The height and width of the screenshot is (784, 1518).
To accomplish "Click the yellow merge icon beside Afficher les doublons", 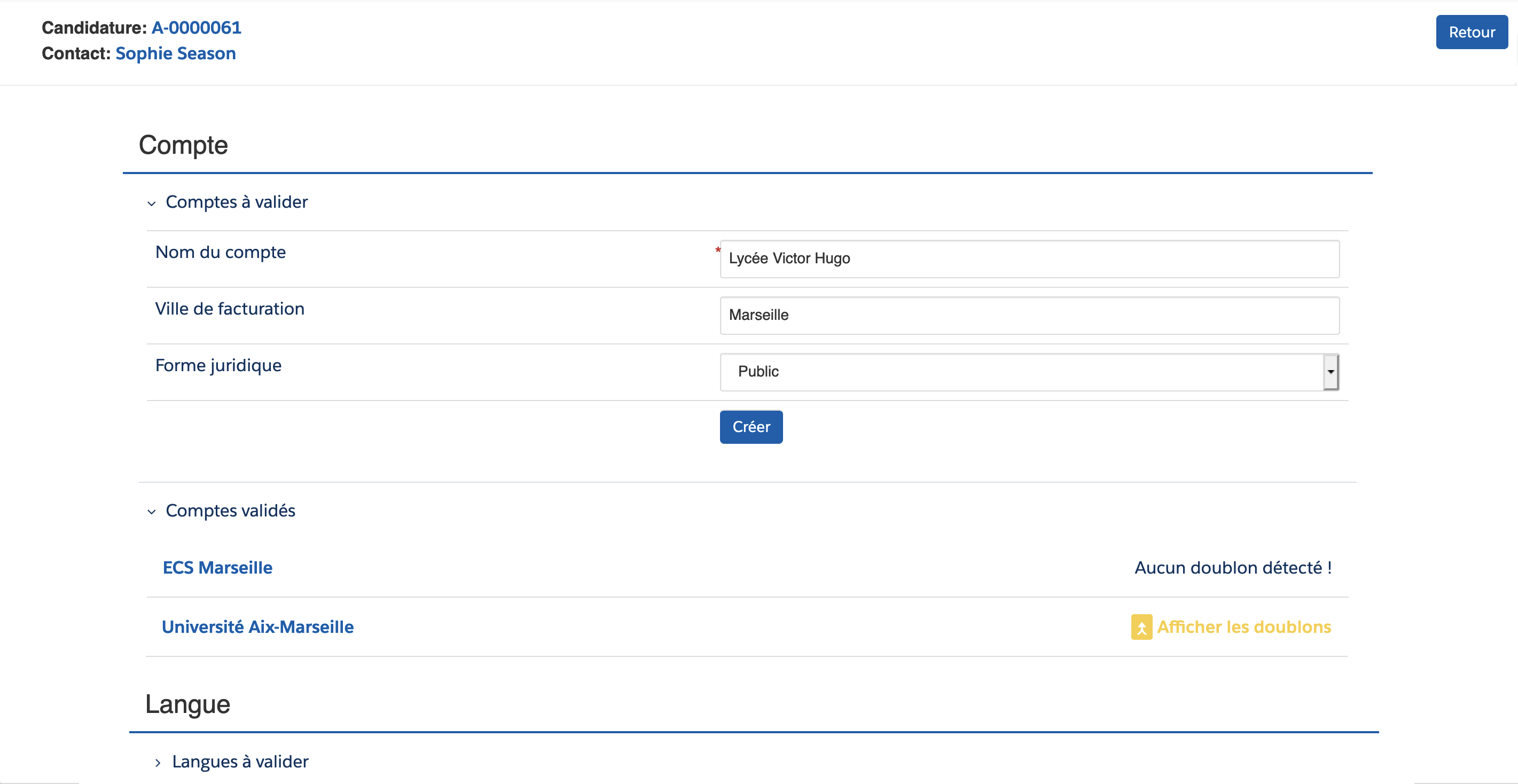I will 1141,627.
